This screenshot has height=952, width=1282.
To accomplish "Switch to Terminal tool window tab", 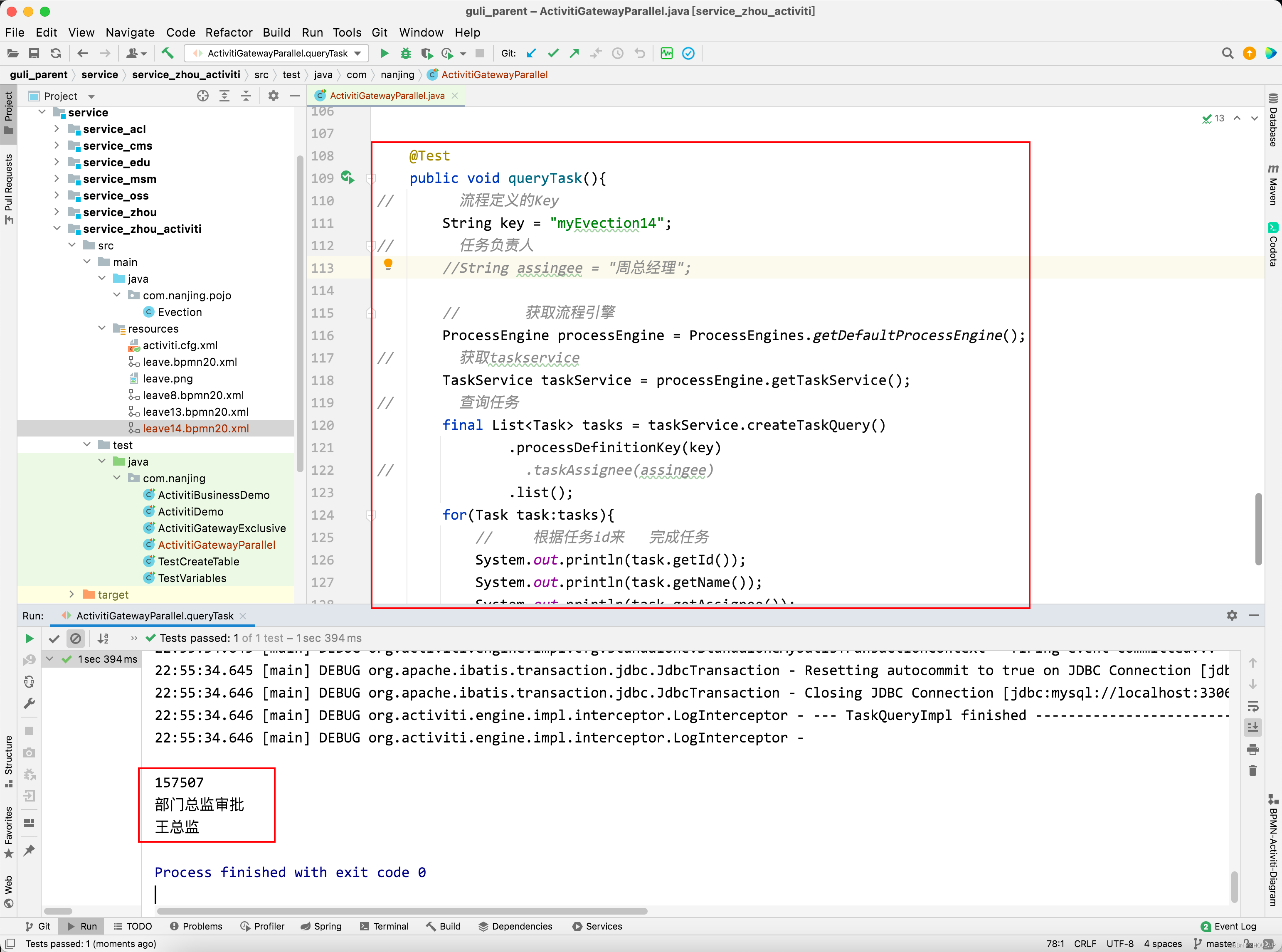I will pos(385,925).
